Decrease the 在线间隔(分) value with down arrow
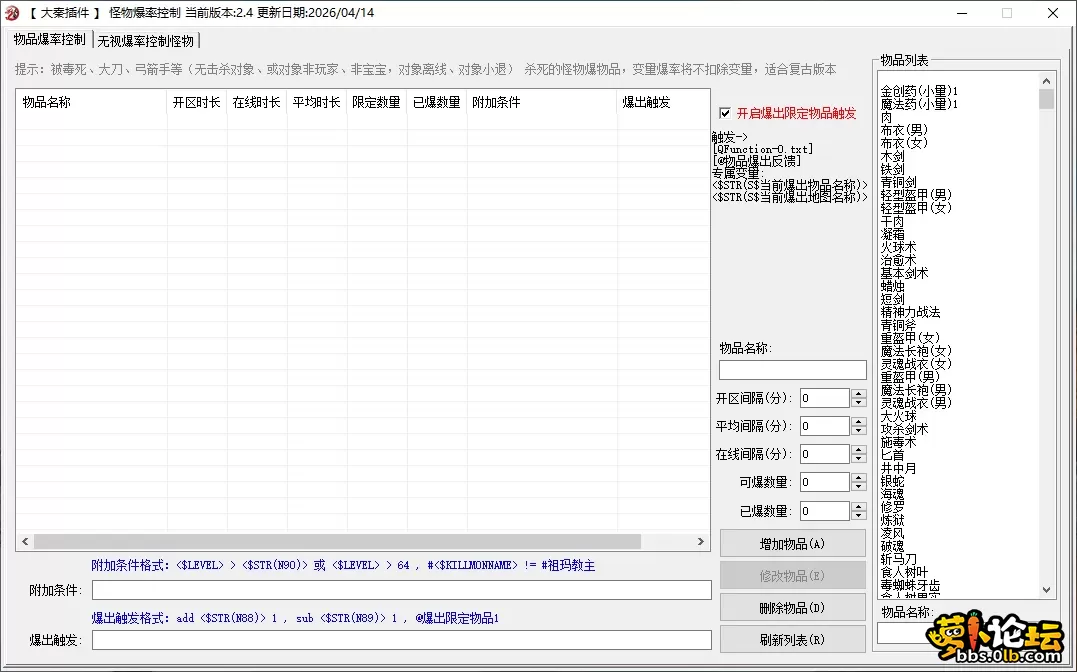Viewport: 1077px width, 672px height. pos(859,459)
